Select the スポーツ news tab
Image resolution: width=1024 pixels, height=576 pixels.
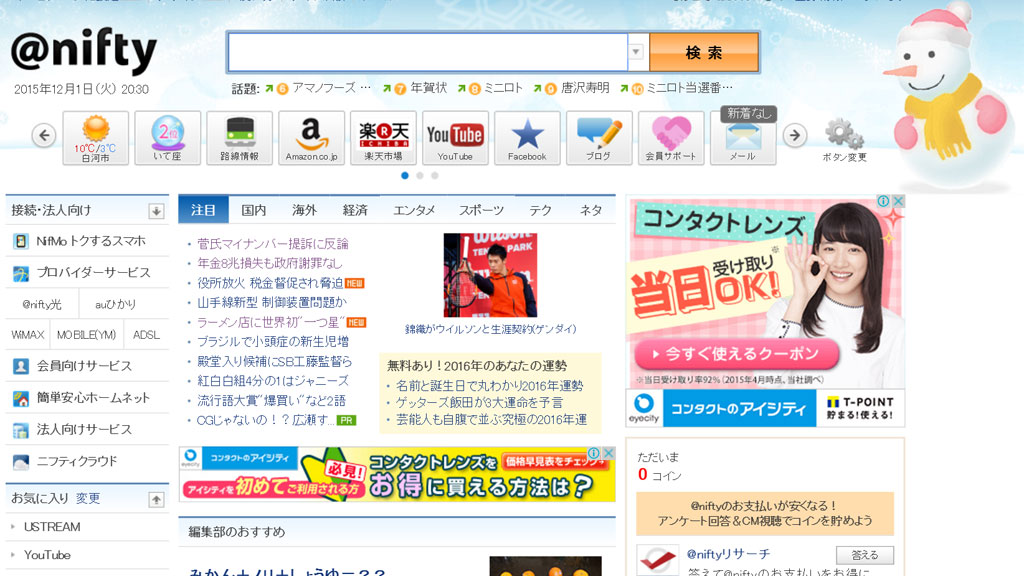(x=481, y=210)
